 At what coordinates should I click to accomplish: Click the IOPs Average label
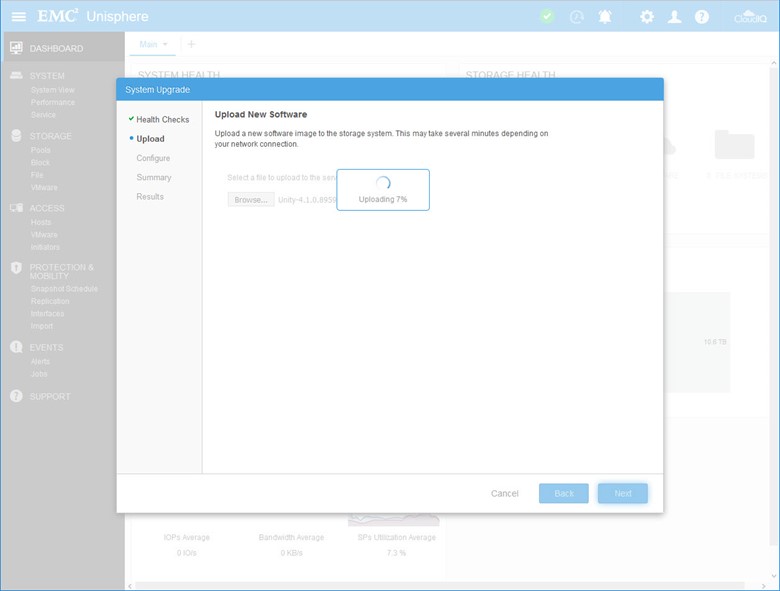(x=187, y=538)
